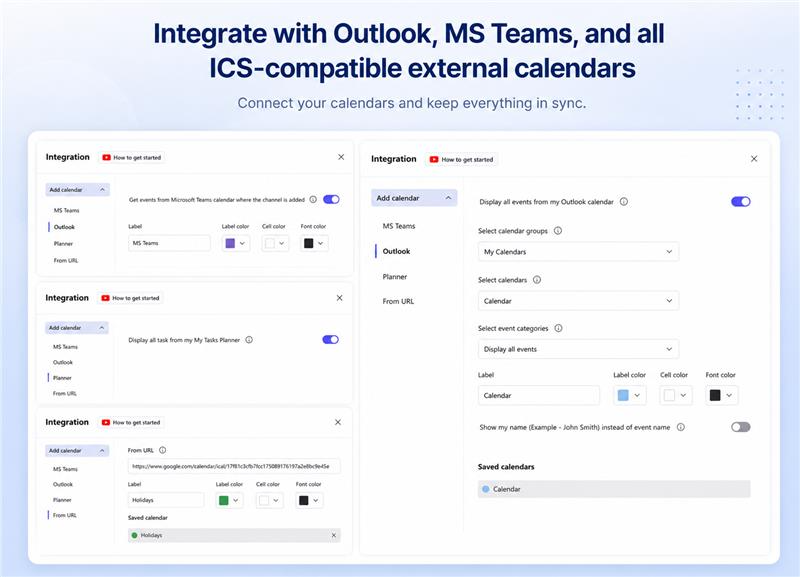This screenshot has height=577, width=800.
Task: Enable Show my name instead of event name
Action: 740,427
